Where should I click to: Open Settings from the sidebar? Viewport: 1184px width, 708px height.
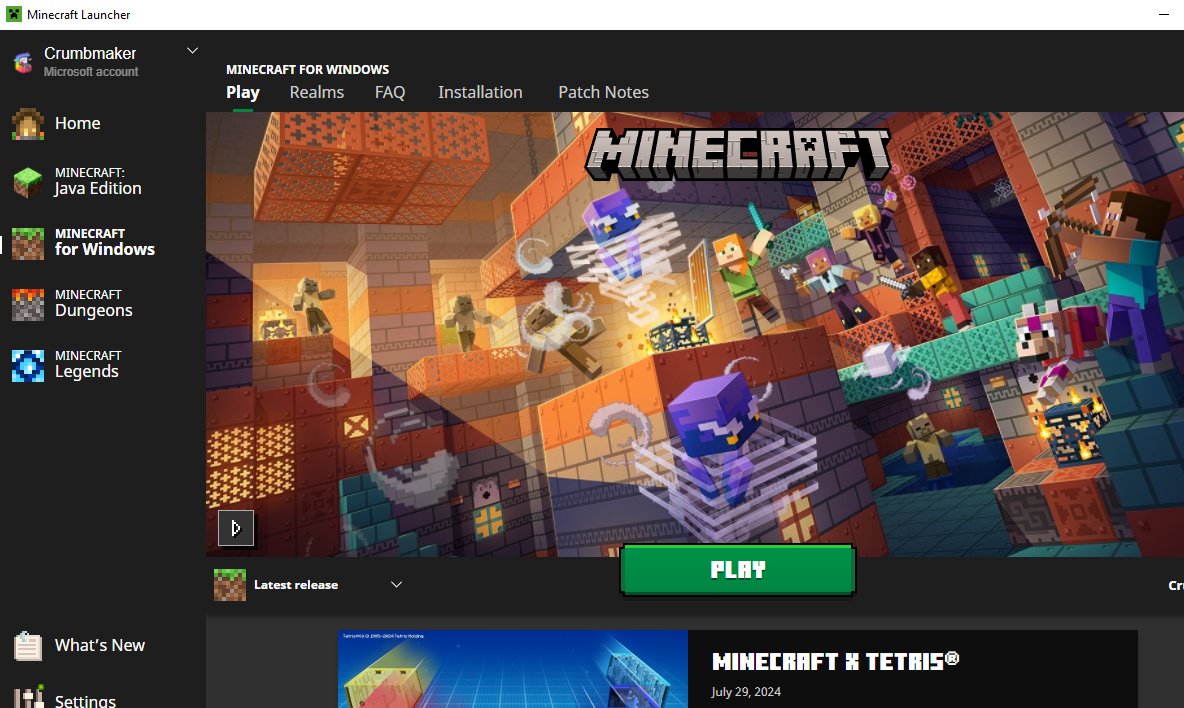85,700
